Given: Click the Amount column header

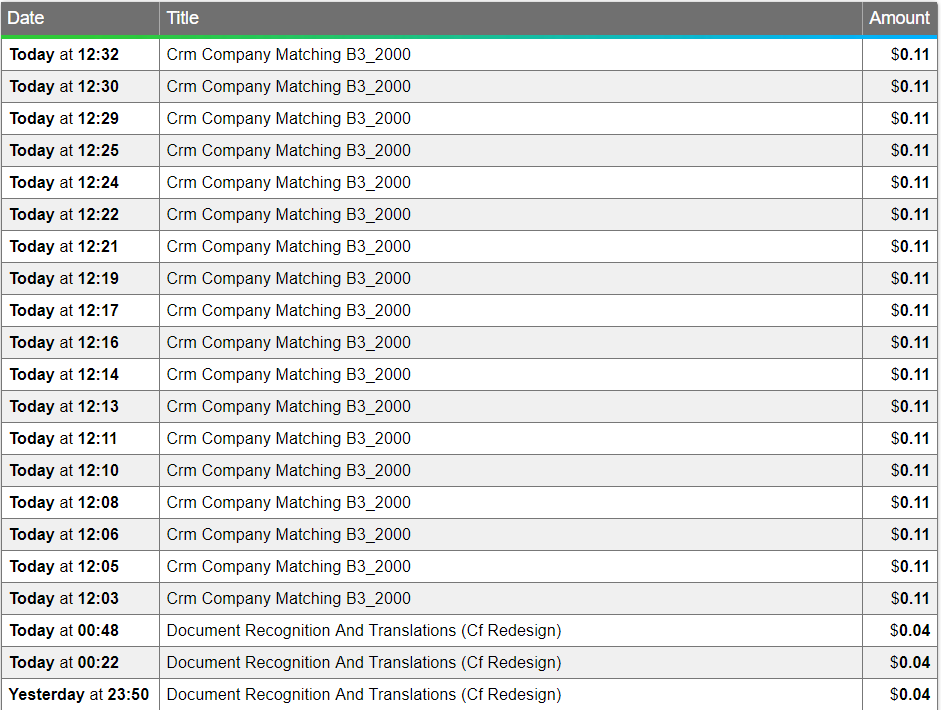Looking at the screenshot, I should (899, 18).
